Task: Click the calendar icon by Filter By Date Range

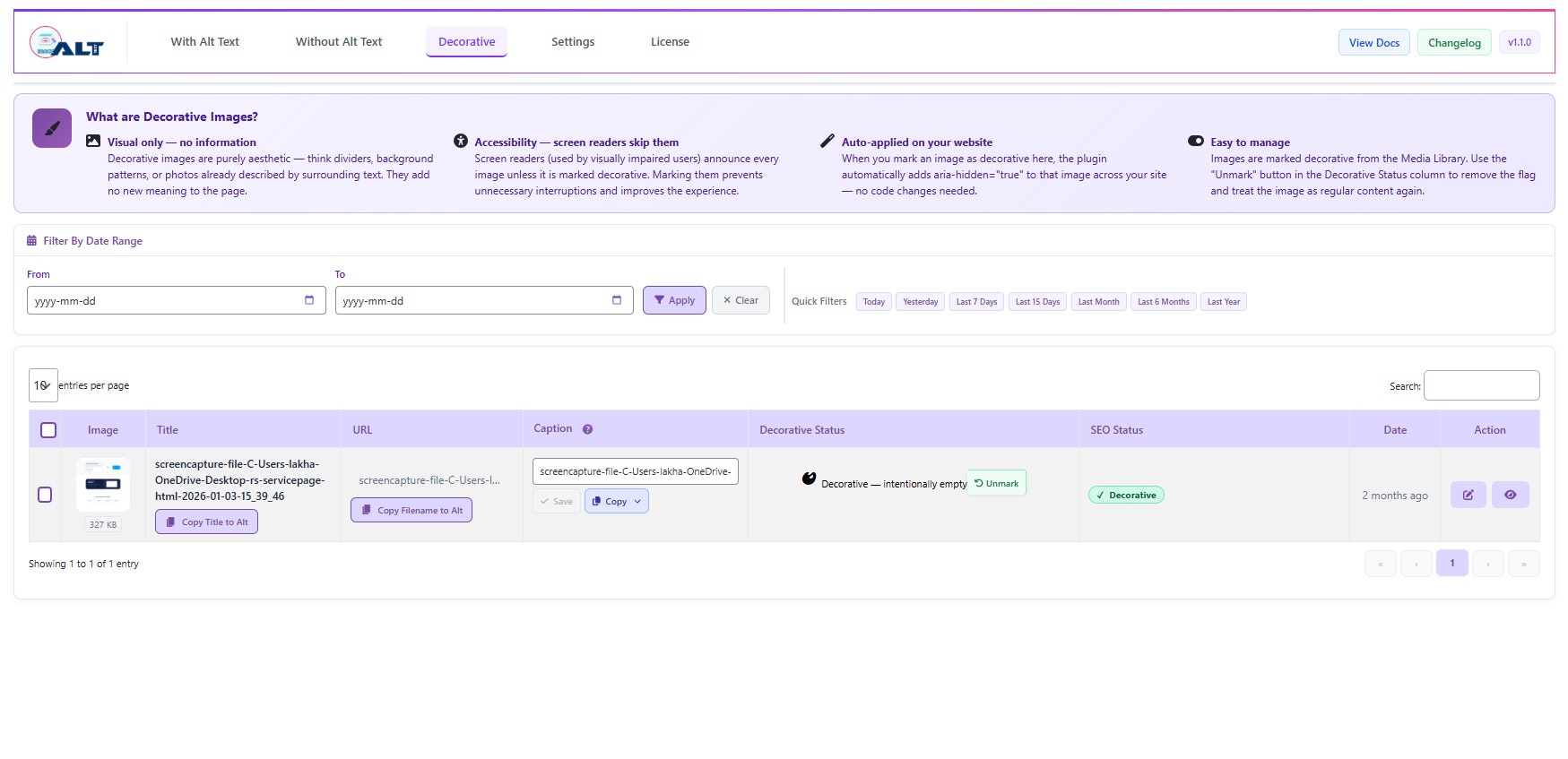Action: click(31, 240)
